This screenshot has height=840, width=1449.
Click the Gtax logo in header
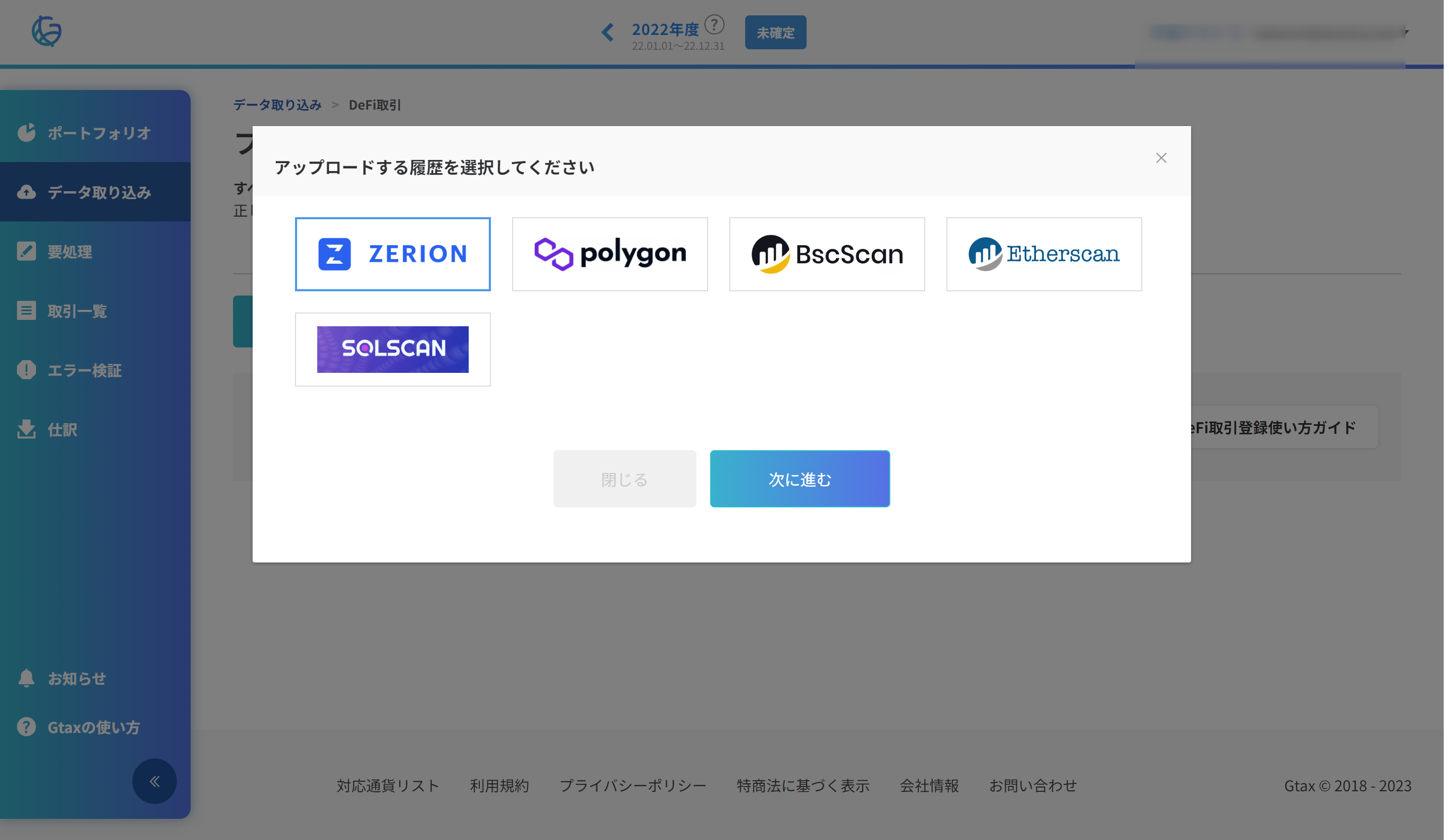[47, 31]
